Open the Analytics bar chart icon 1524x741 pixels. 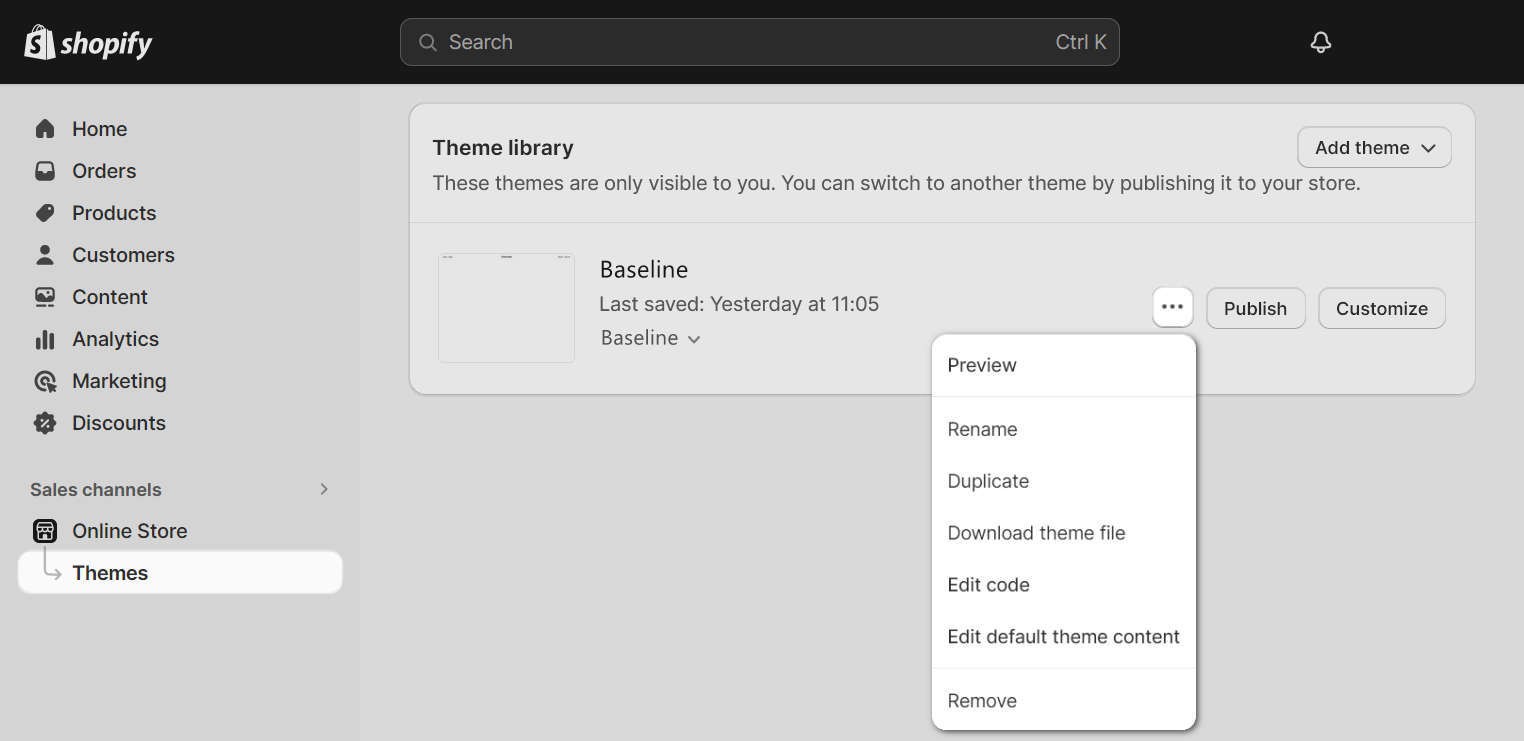pyautogui.click(x=45, y=338)
